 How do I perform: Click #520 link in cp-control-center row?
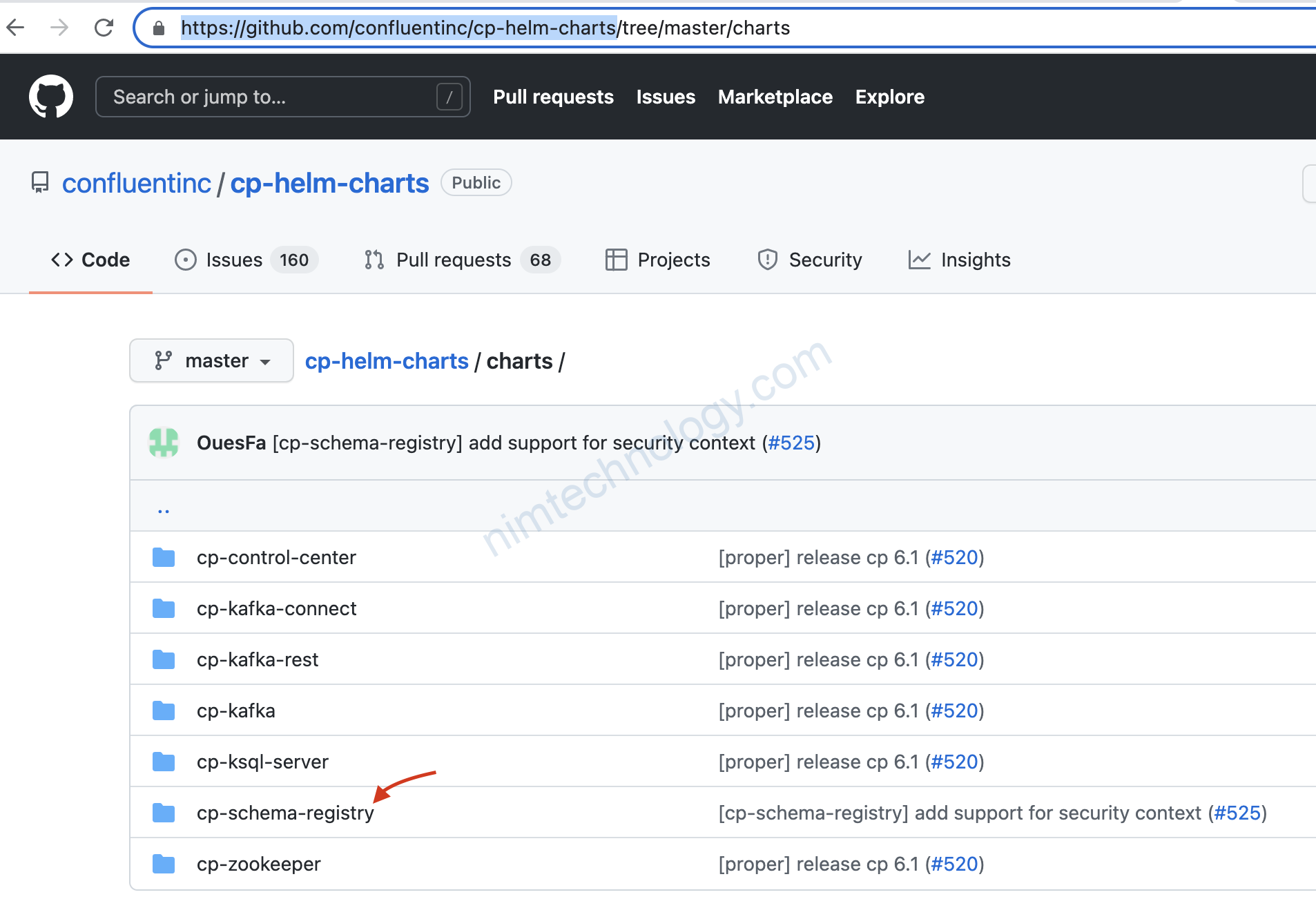pos(955,557)
